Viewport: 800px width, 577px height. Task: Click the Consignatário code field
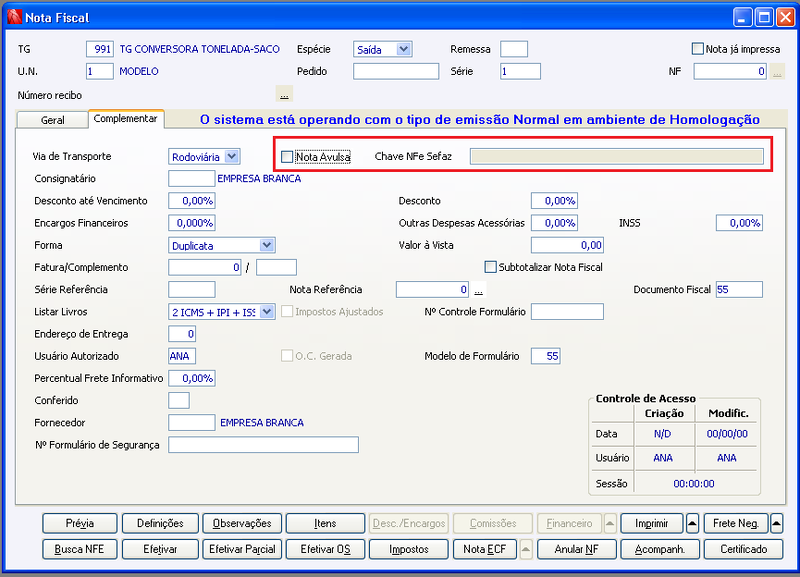[x=192, y=179]
